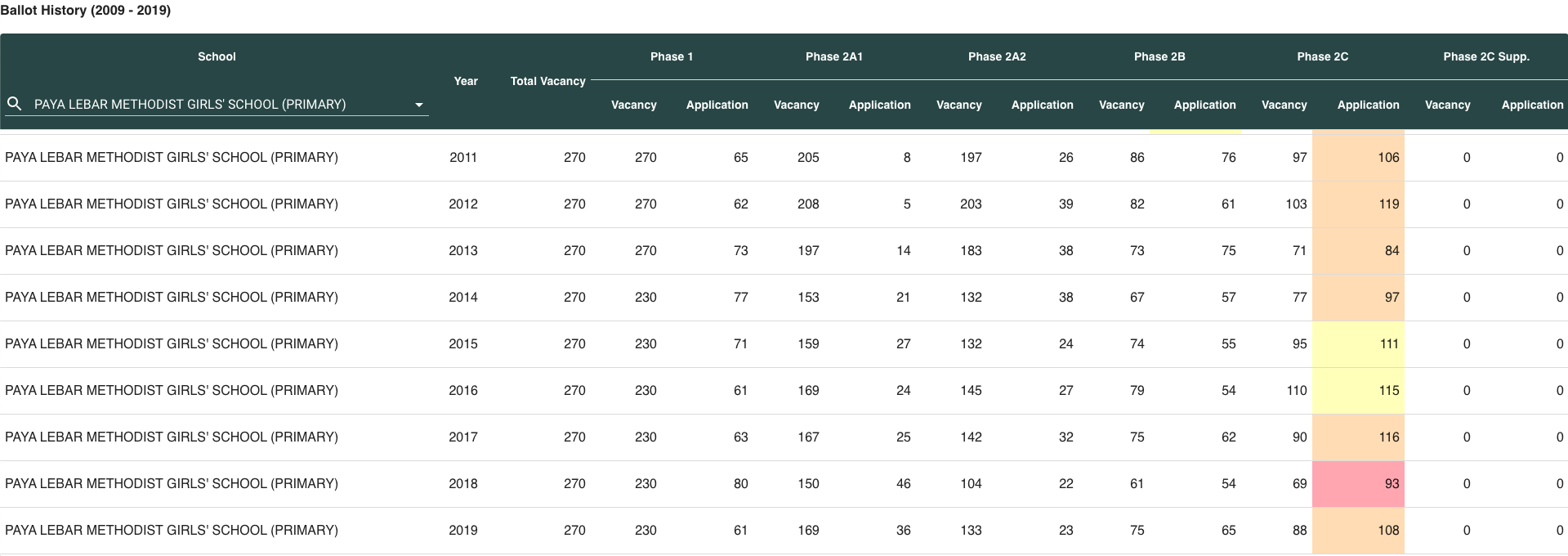The width and height of the screenshot is (1568, 556).
Task: Click Vacancy header under Phase 1
Action: pyautogui.click(x=634, y=105)
